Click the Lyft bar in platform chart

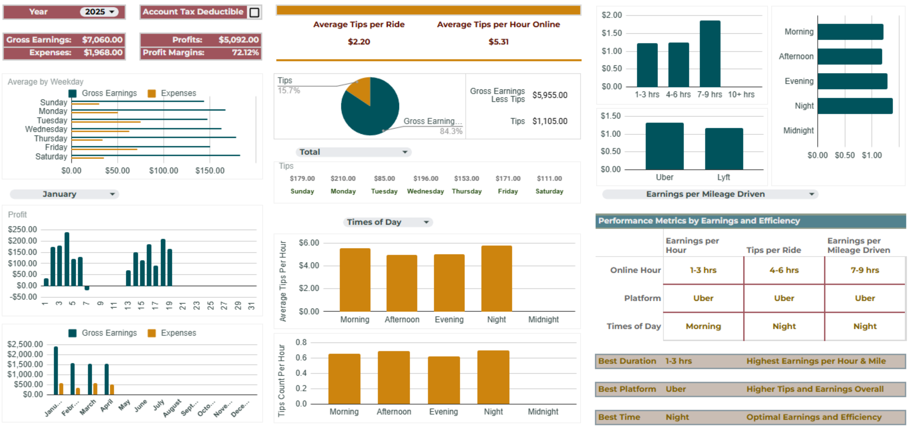723,148
